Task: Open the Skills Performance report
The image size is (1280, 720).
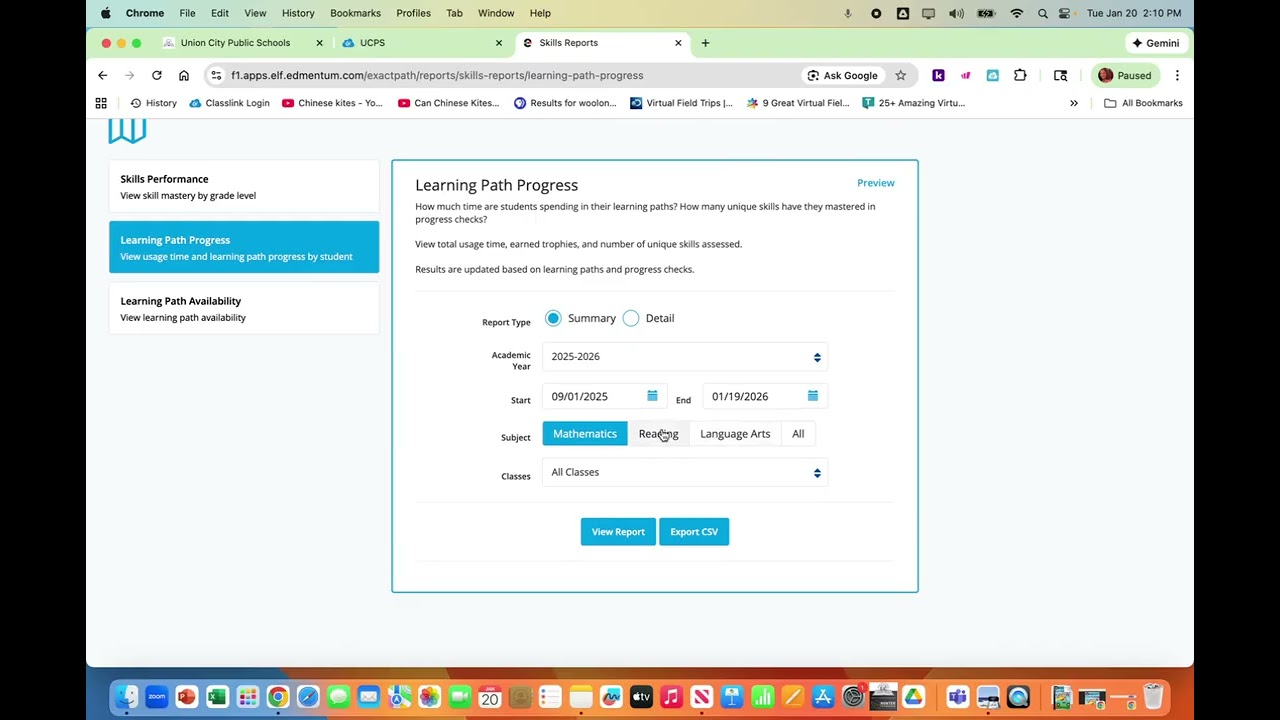Action: click(244, 187)
